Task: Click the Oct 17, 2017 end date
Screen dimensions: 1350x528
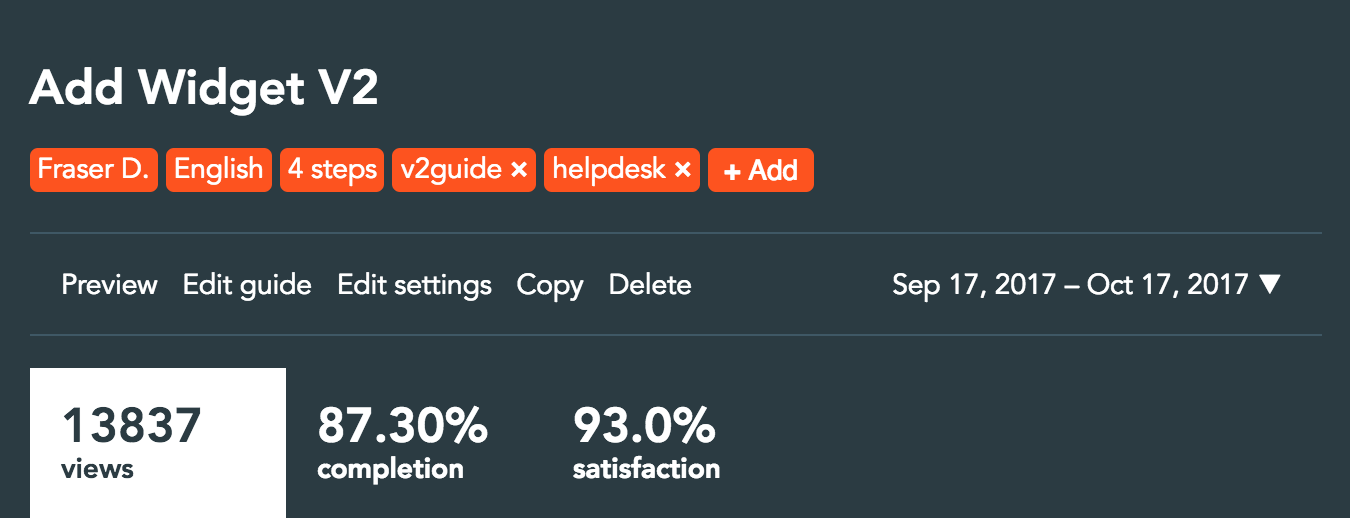Action: pos(1167,285)
